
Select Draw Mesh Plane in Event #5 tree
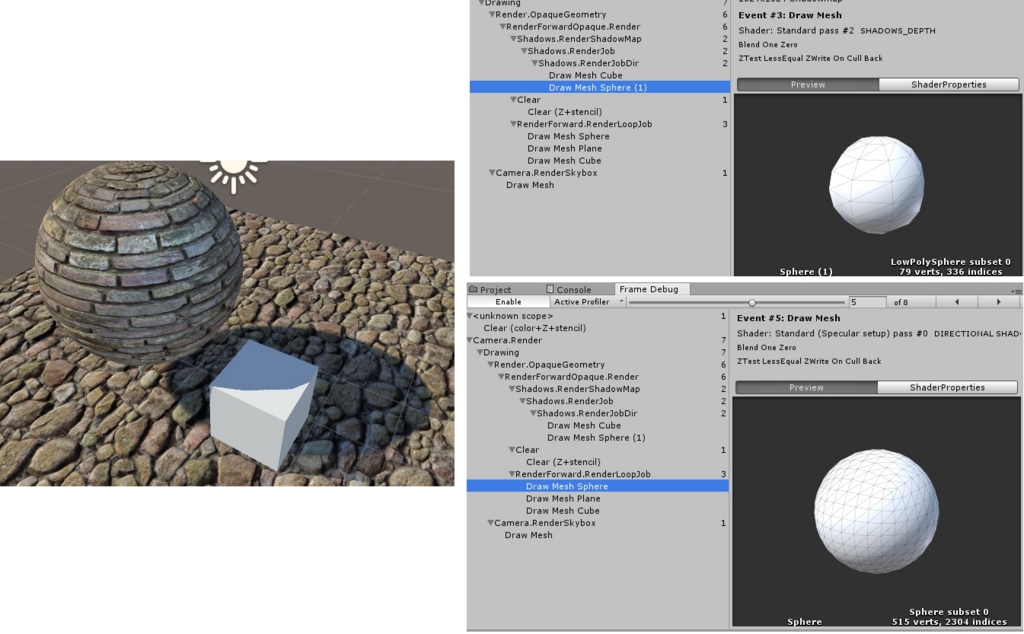(563, 498)
